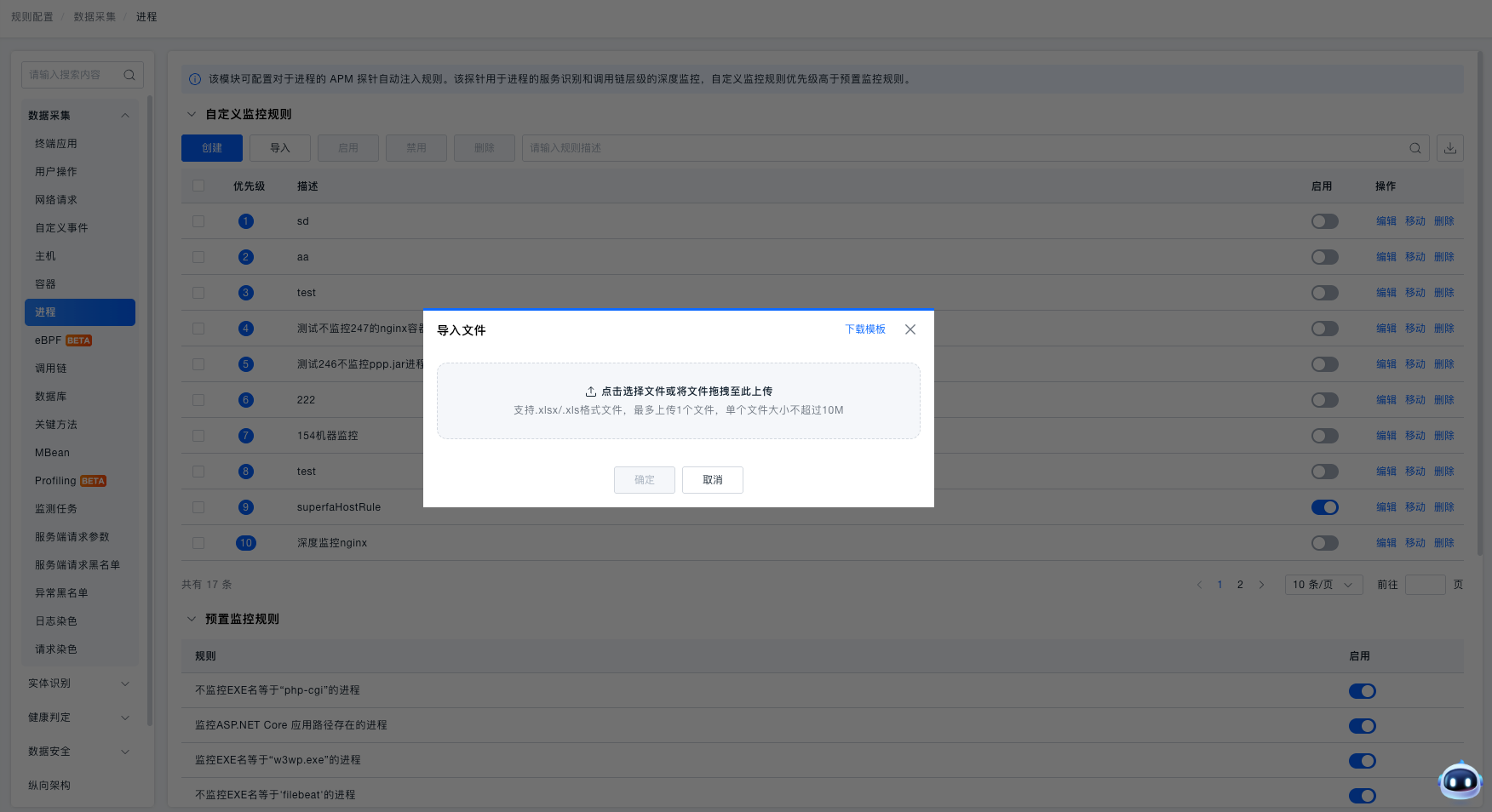The width and height of the screenshot is (1492, 812).
Task: Click 移动 for rule aa
Action: point(1415,257)
